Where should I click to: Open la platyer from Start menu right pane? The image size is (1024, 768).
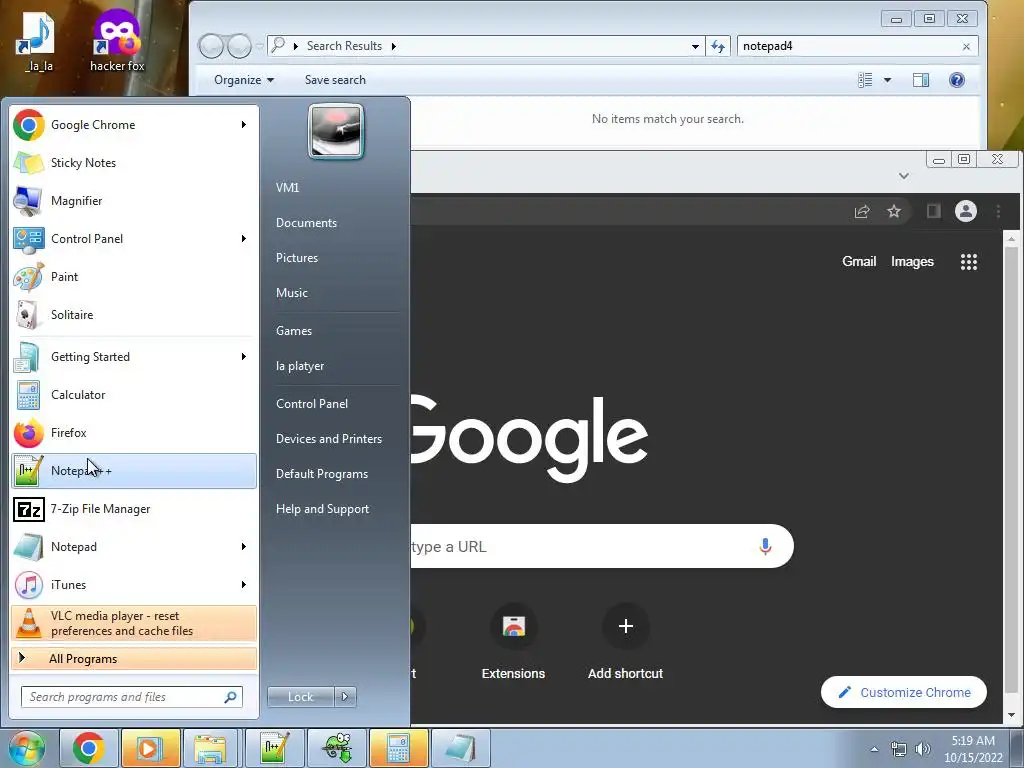pyautogui.click(x=300, y=366)
